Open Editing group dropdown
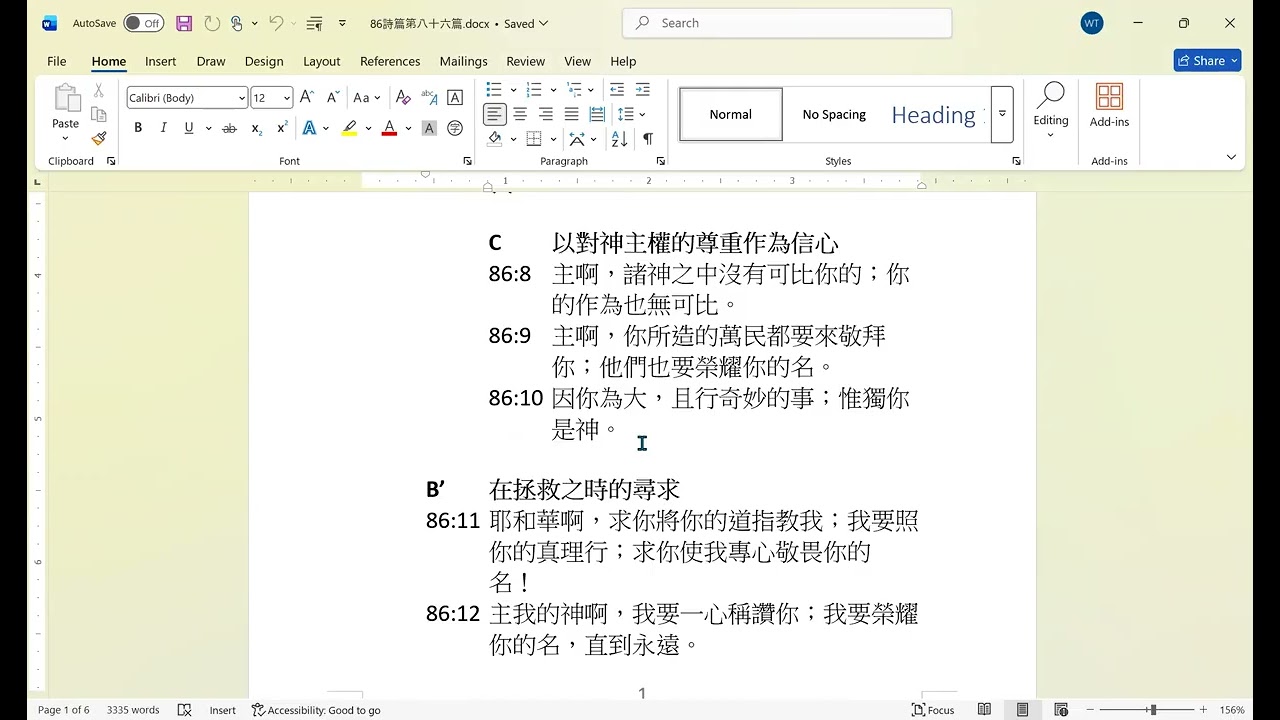Screen dimensions: 1280x720 click(1051, 111)
